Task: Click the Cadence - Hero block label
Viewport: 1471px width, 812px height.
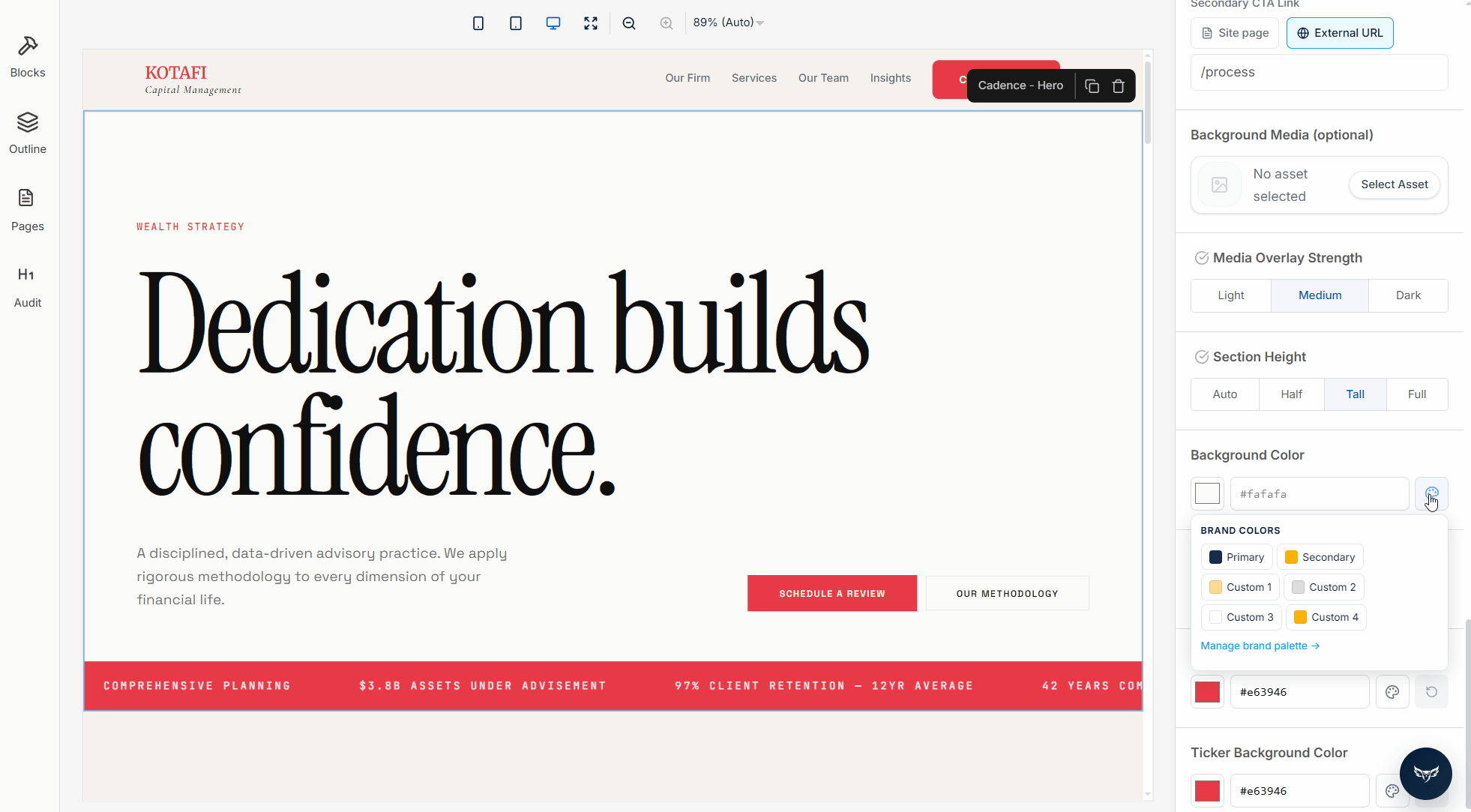Action: 1020,85
